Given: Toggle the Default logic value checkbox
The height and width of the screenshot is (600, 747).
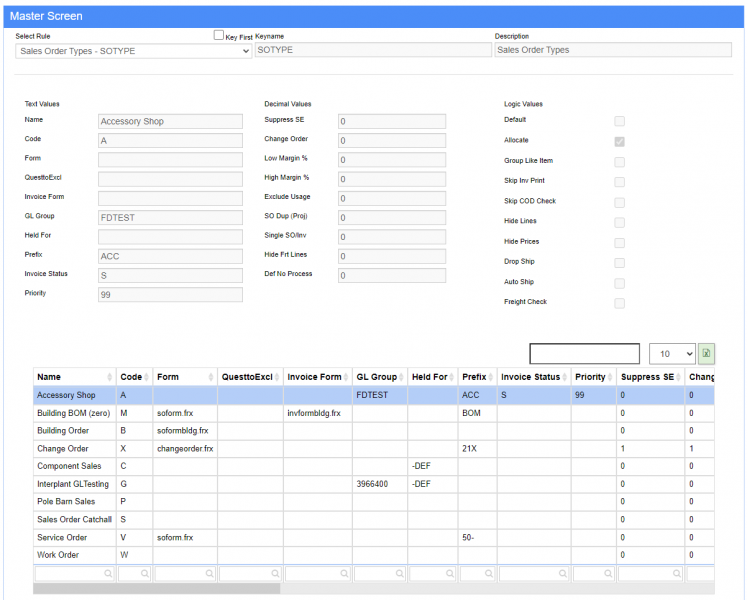Looking at the screenshot, I should tap(620, 120).
